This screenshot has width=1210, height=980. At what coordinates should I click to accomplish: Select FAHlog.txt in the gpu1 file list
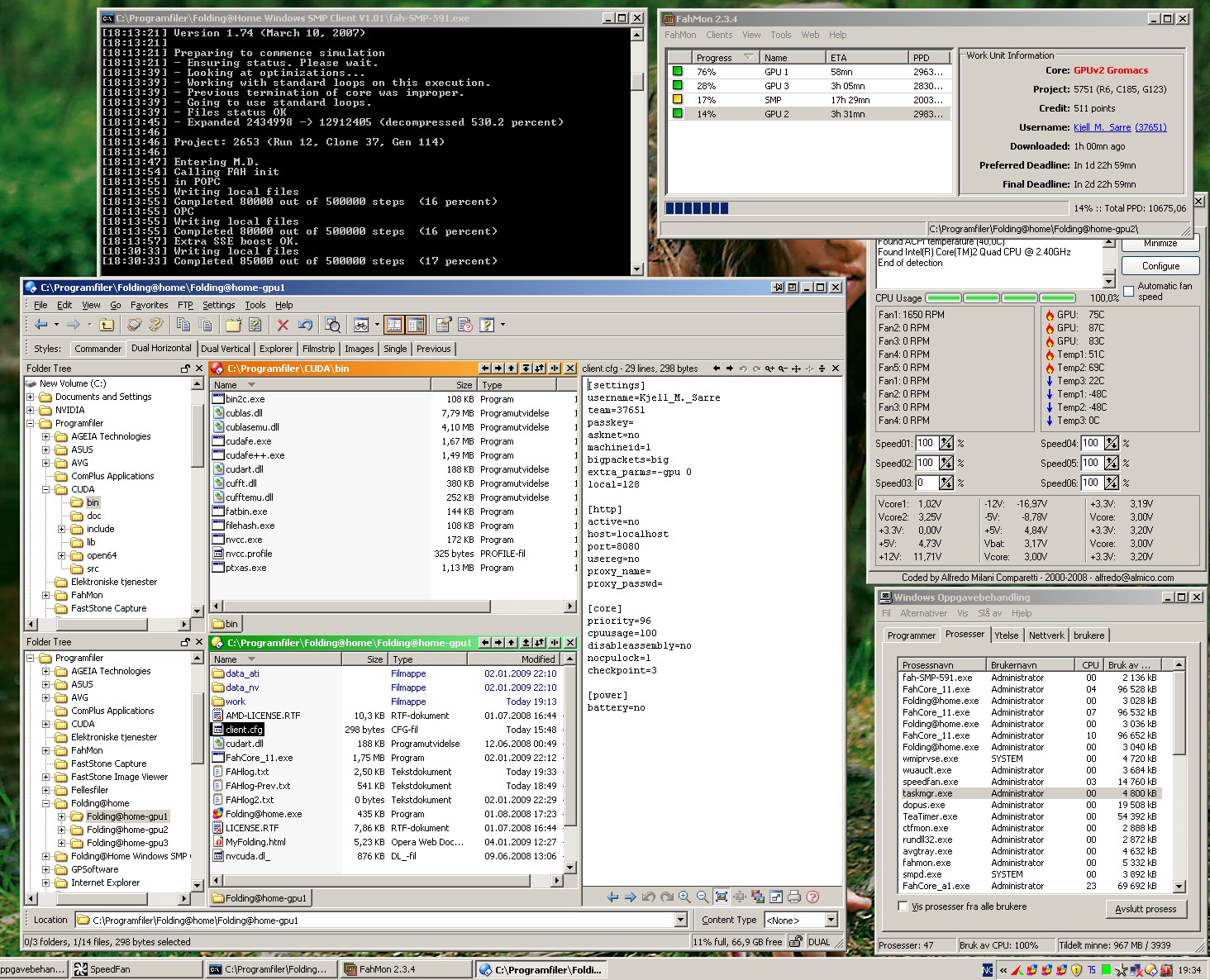pos(247,772)
